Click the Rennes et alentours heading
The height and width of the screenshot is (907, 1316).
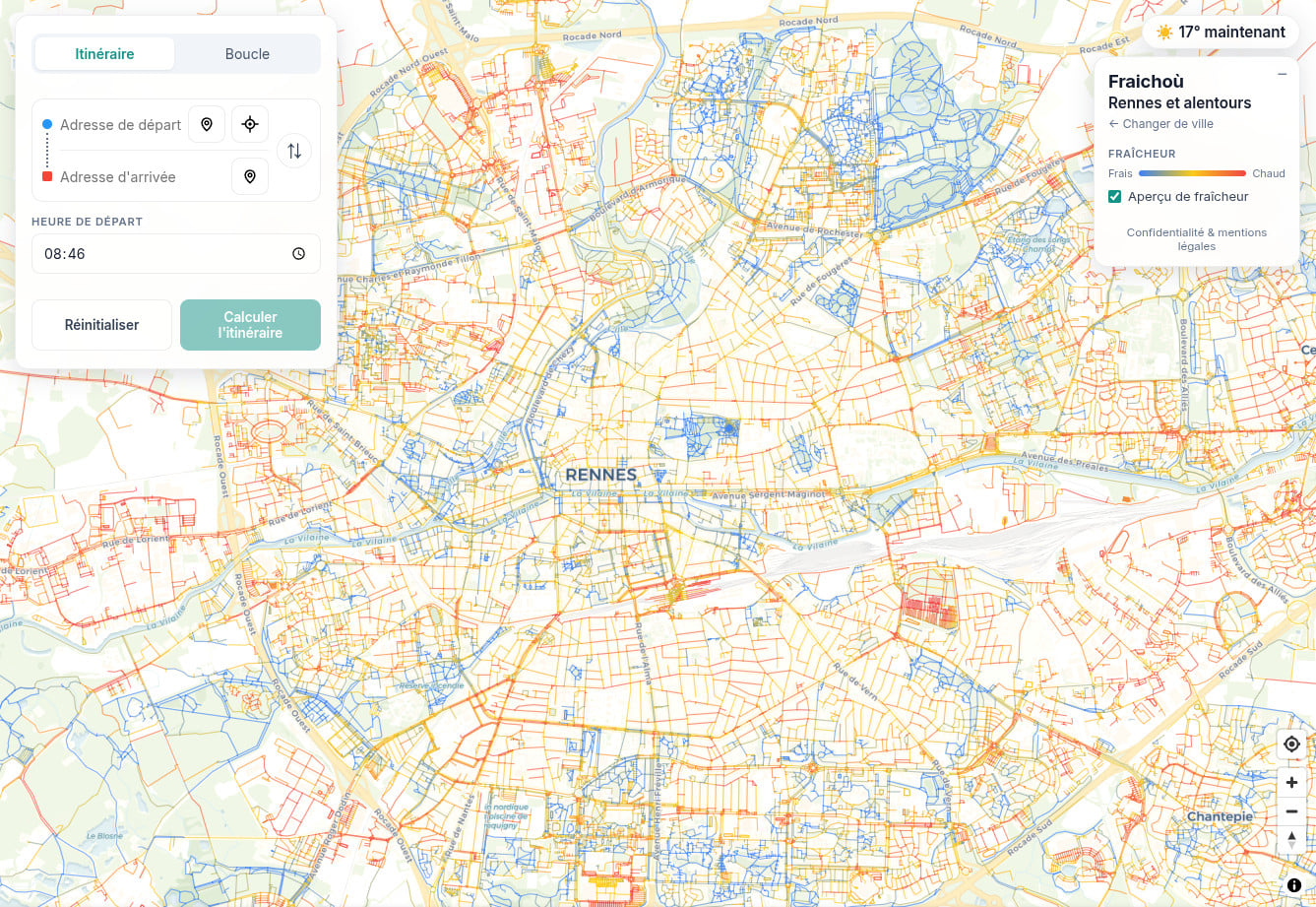(1179, 103)
